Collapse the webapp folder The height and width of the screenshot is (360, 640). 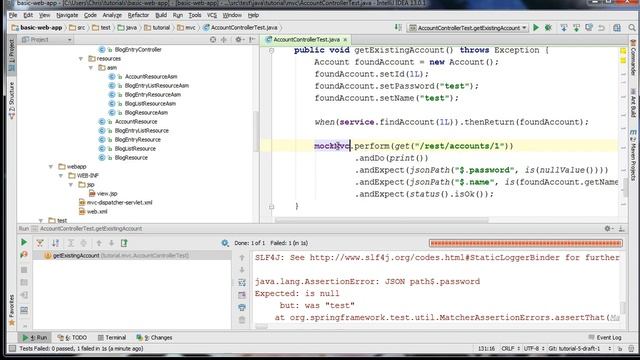click(x=51, y=167)
